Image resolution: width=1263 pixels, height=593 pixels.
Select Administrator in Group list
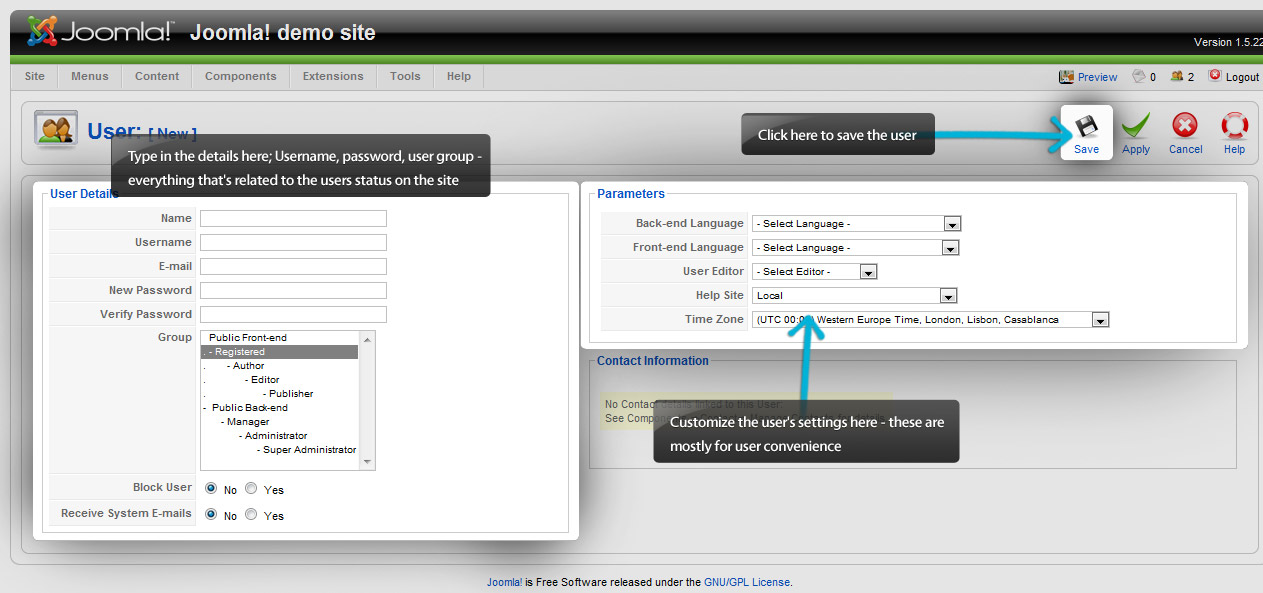[279, 436]
